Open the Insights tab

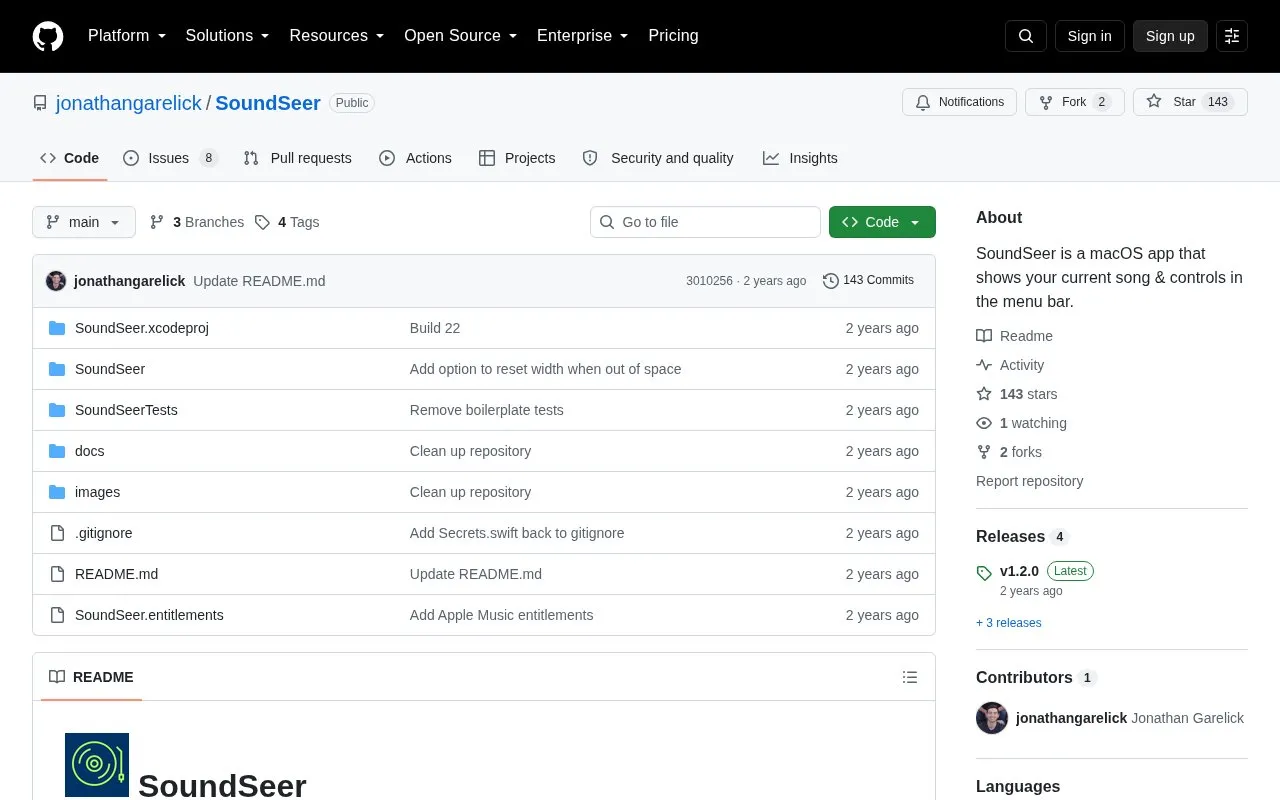pyautogui.click(x=800, y=158)
